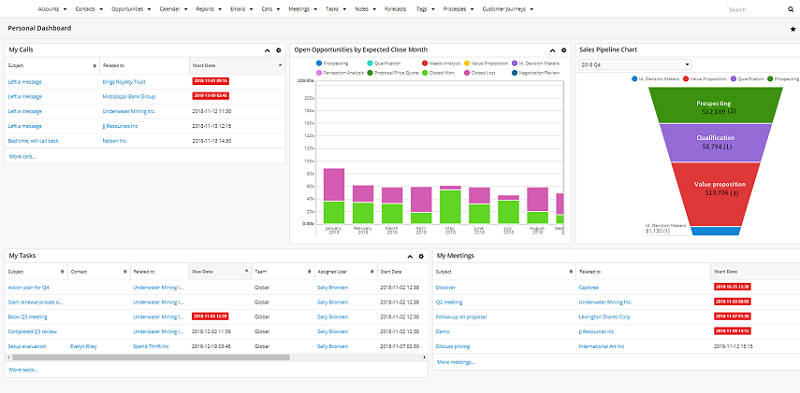The width and height of the screenshot is (800, 393).
Task: Expand the Calendar menu arrow
Action: [186, 9]
